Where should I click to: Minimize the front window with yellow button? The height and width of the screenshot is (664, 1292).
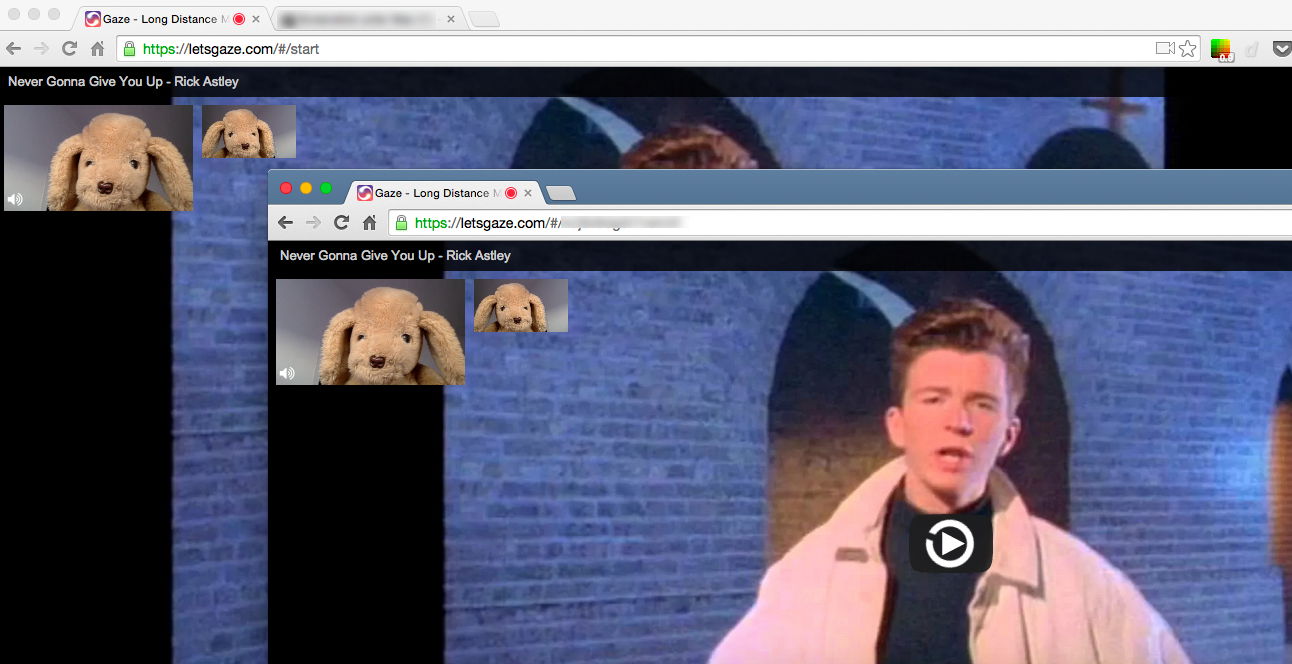coord(306,188)
